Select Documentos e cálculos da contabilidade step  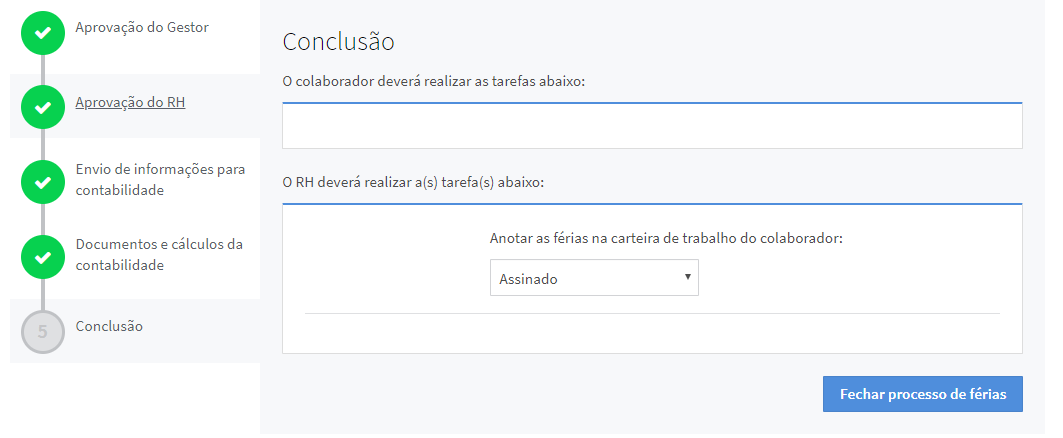(x=159, y=254)
